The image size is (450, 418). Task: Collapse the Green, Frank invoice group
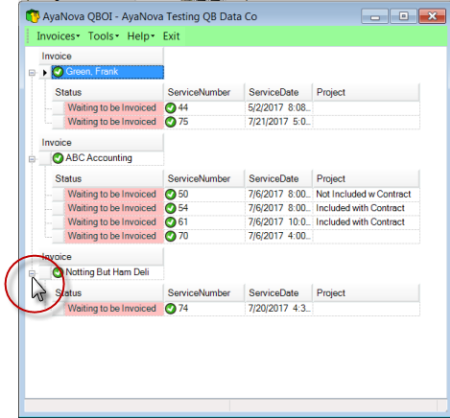[x=32, y=73]
